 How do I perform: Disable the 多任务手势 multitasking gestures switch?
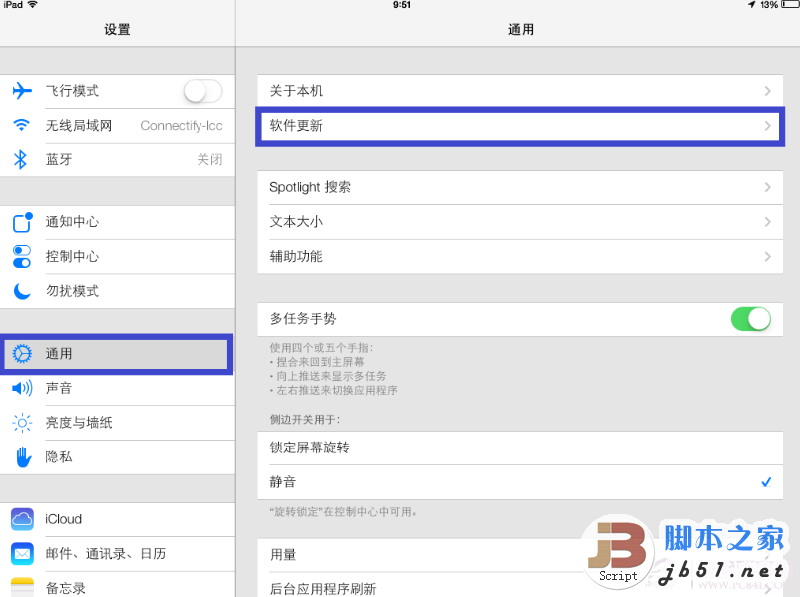750,318
